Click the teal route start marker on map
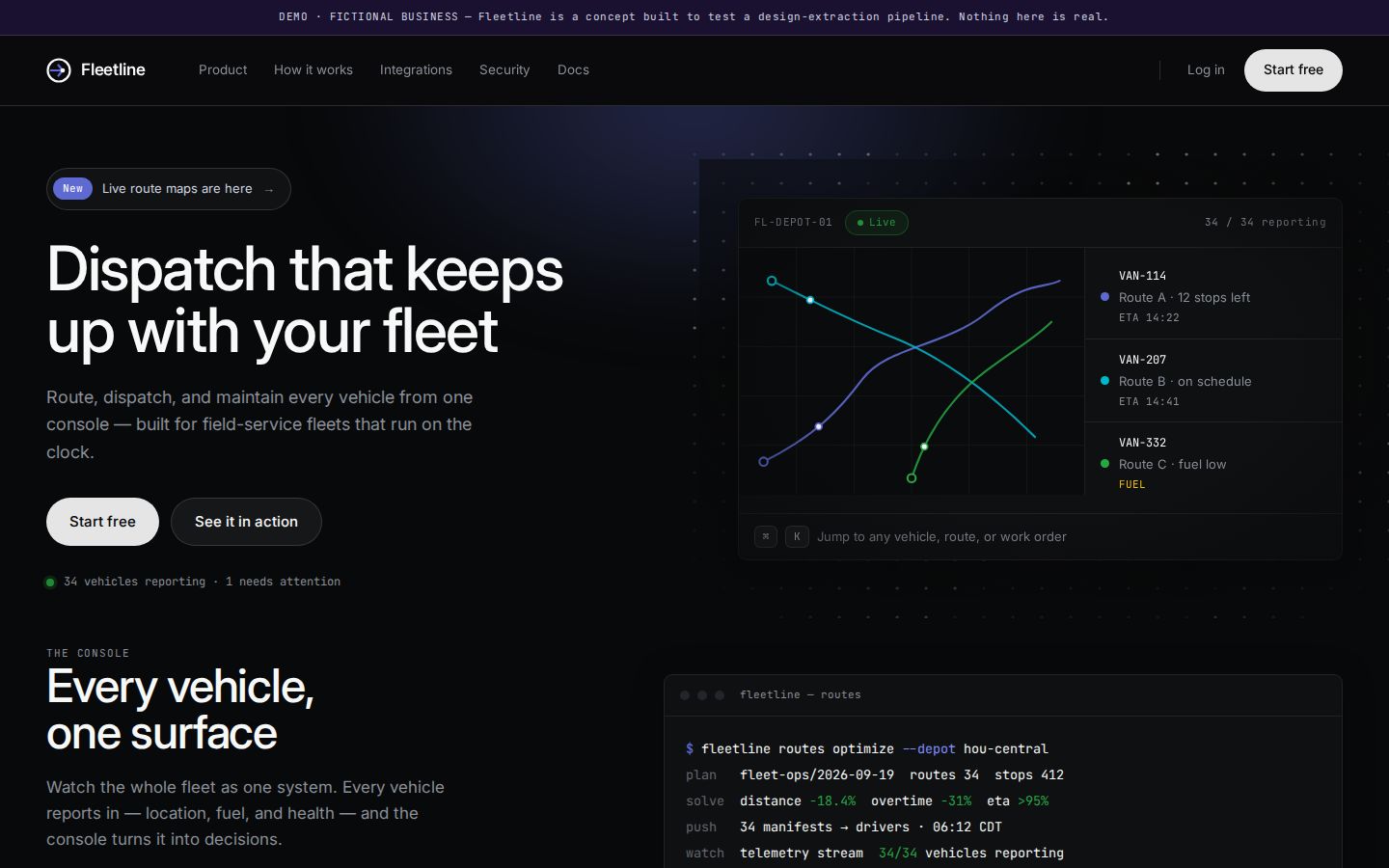The image size is (1389, 868). click(x=772, y=281)
